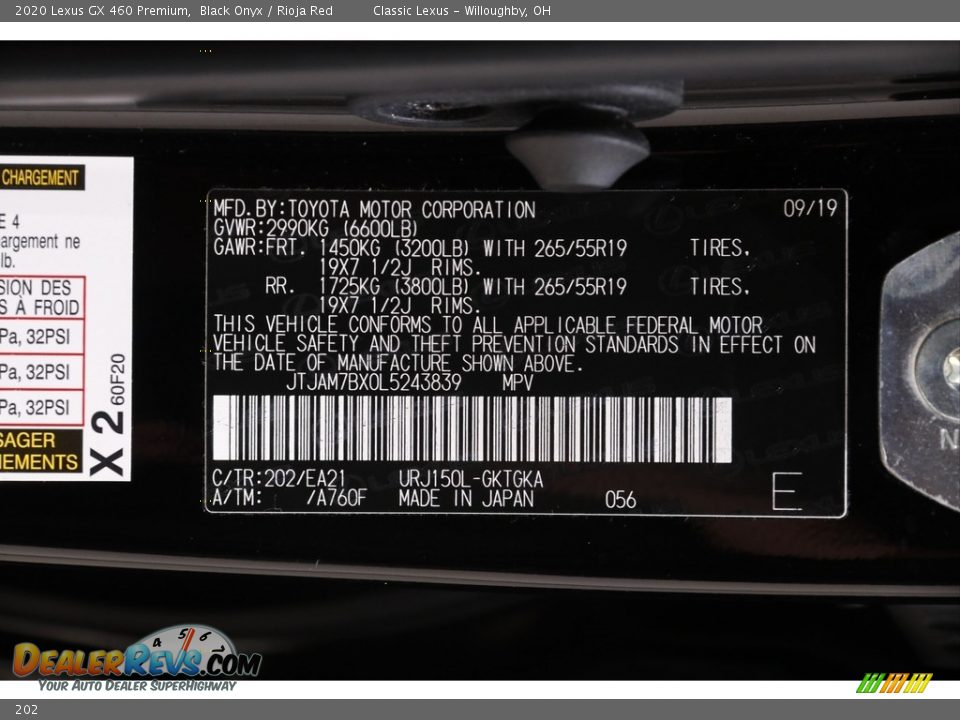Click the 'MADE IN JAPAN' text
The width and height of the screenshot is (960, 720).
coord(466,498)
